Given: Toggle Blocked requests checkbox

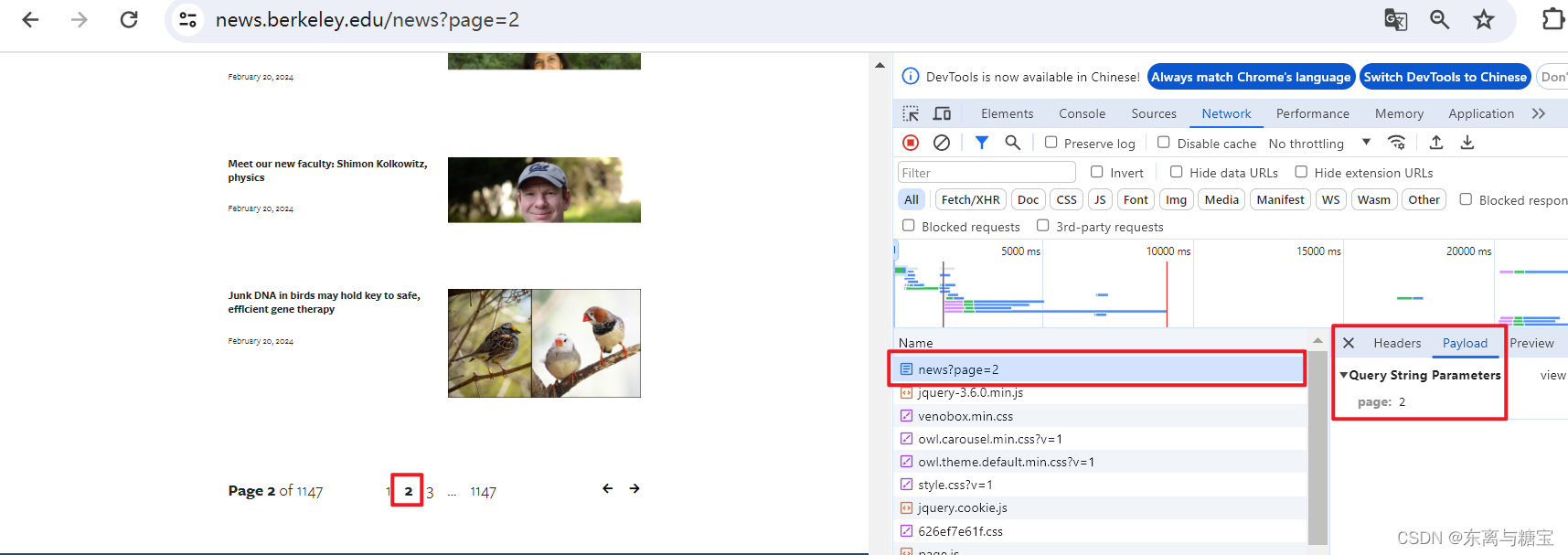Looking at the screenshot, I should pos(909,226).
